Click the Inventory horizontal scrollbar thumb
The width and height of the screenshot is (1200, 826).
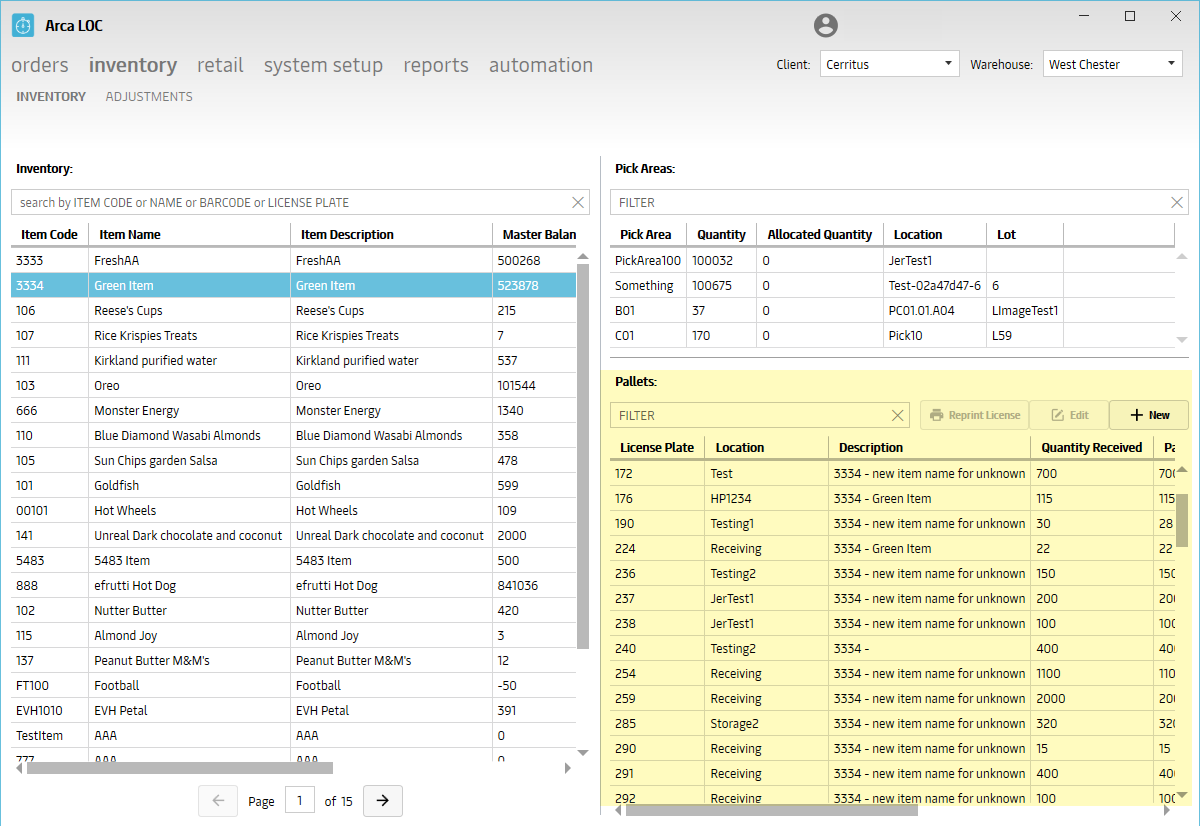(180, 768)
